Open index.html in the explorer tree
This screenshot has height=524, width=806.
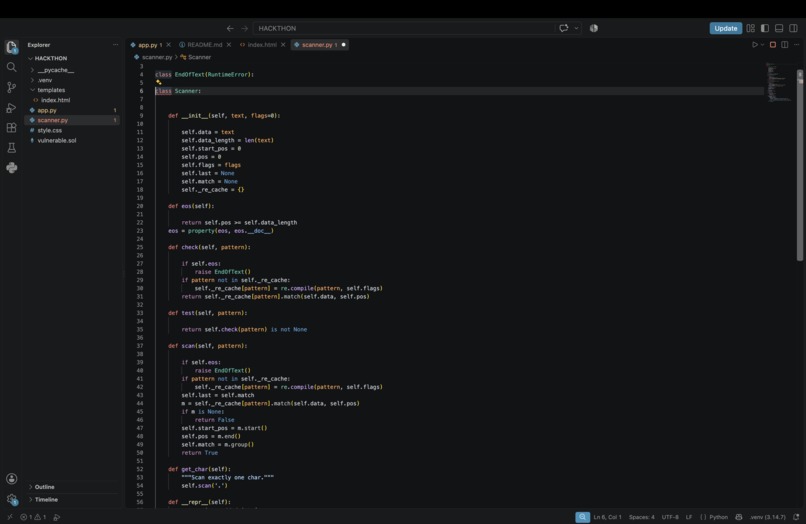click(56, 100)
